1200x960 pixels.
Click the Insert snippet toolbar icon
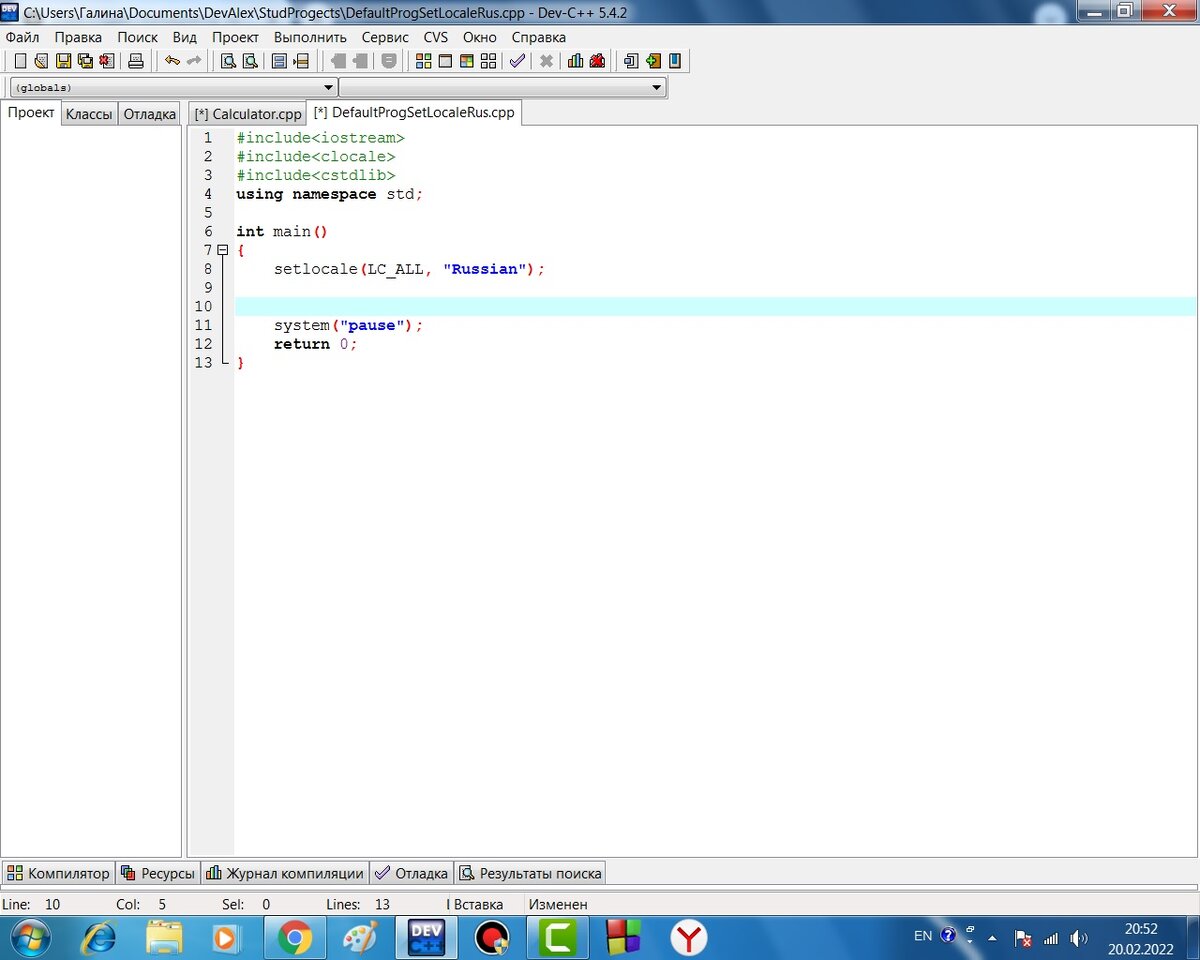coord(631,61)
